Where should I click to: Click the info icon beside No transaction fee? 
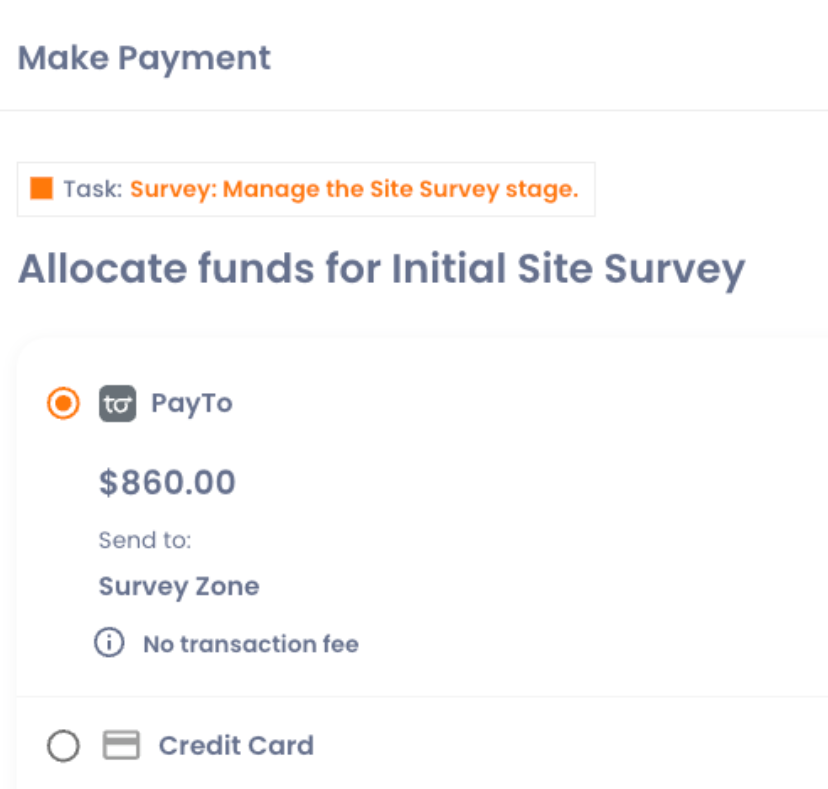tap(109, 643)
